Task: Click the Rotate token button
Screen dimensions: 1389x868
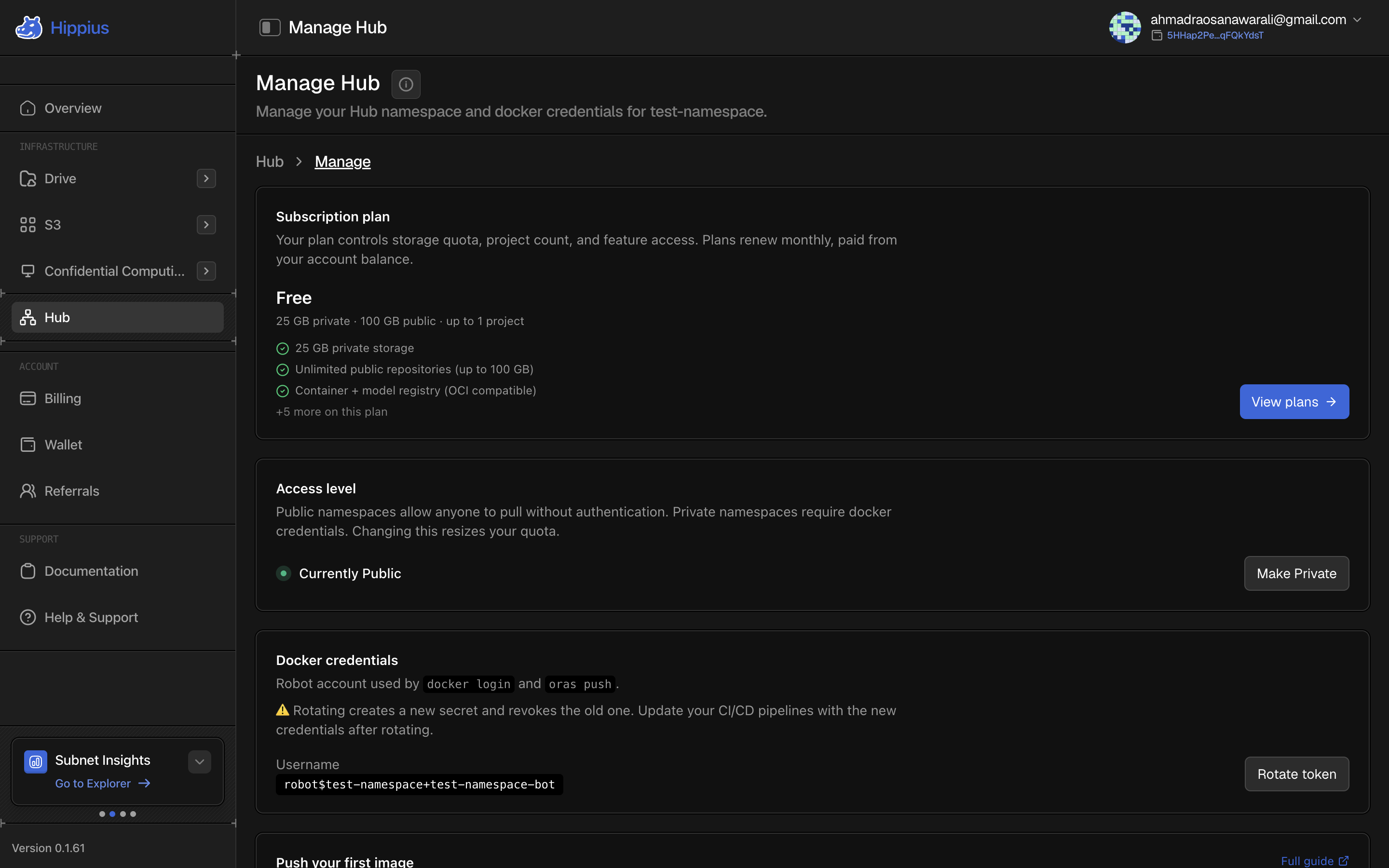Action: click(1296, 774)
